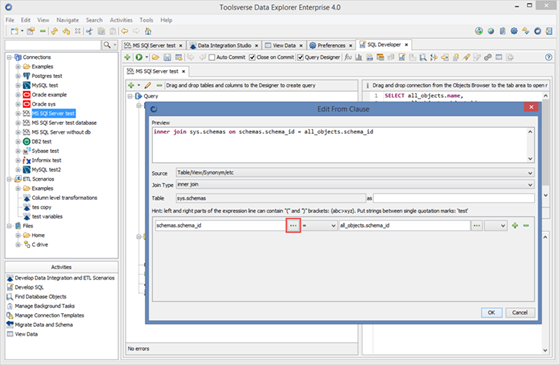Image resolution: width=560 pixels, height=365 pixels.
Task: Remove expression line with green minus in dialog
Action: [x=526, y=226]
